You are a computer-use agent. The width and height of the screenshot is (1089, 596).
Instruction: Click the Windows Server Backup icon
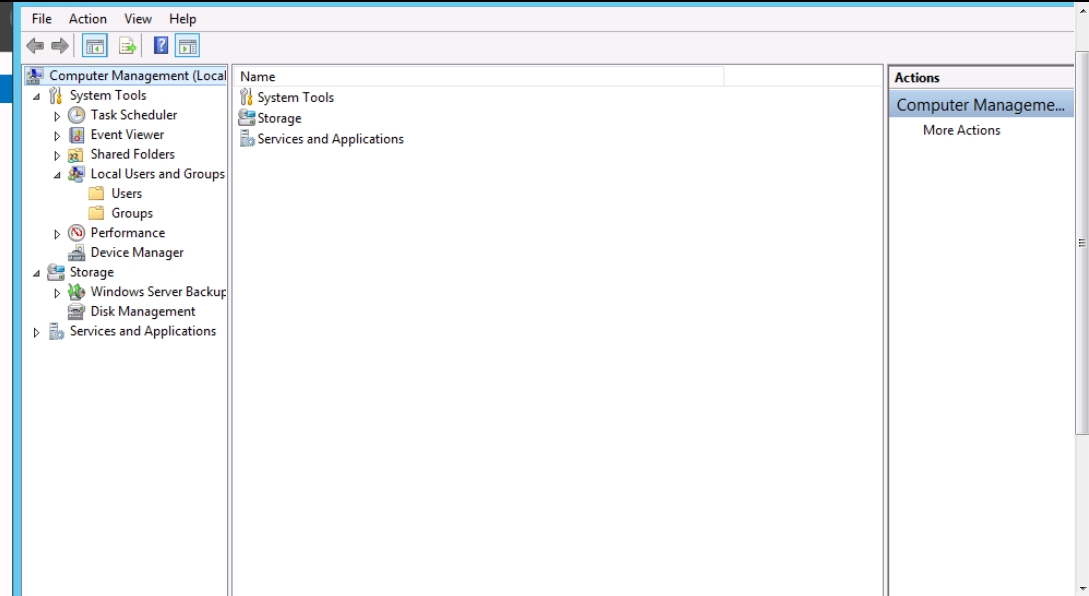76,292
